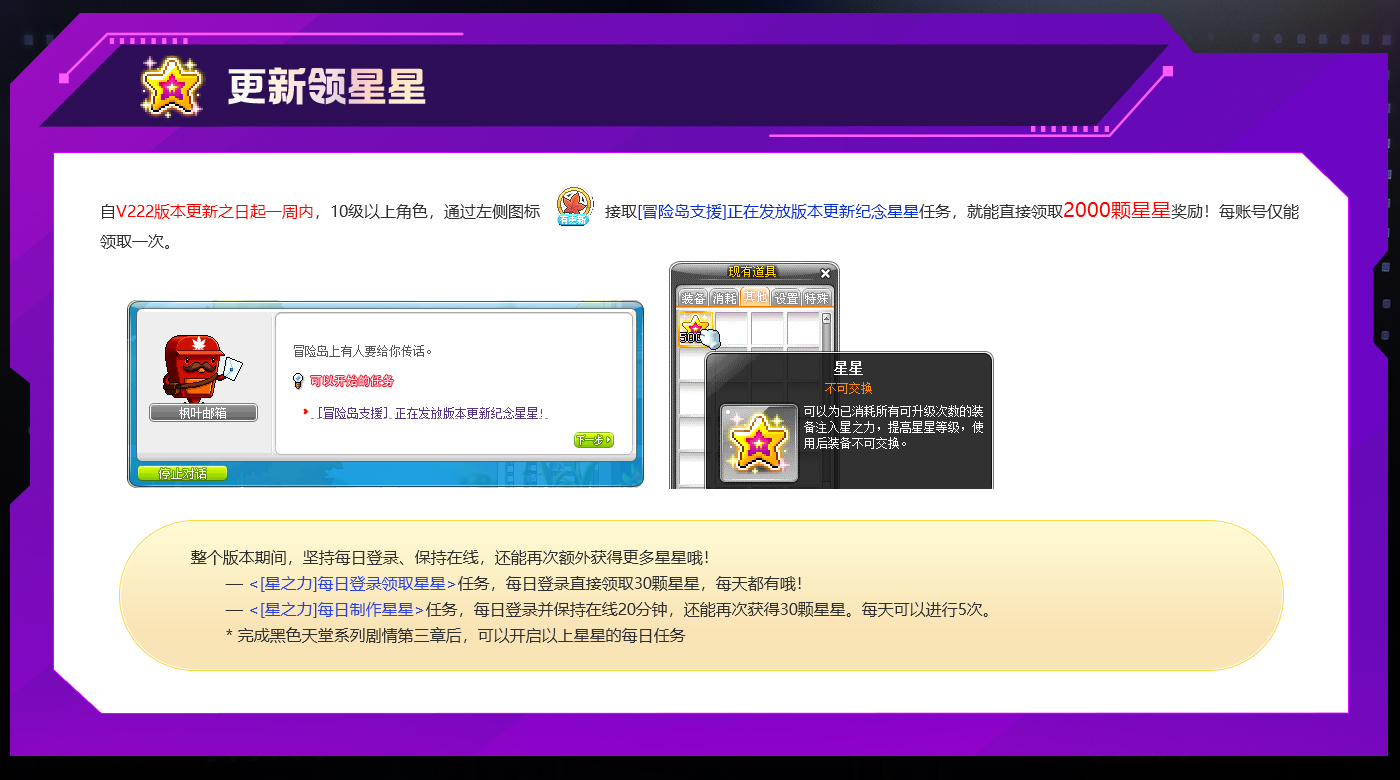Switch to the 装备 inventory tab

[x=692, y=298]
